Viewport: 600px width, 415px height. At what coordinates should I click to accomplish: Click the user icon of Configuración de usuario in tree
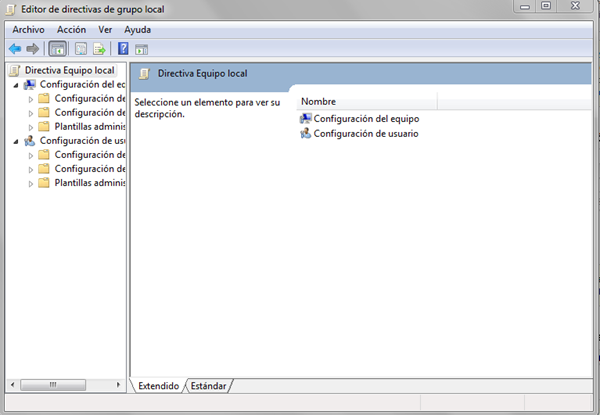tap(30, 141)
